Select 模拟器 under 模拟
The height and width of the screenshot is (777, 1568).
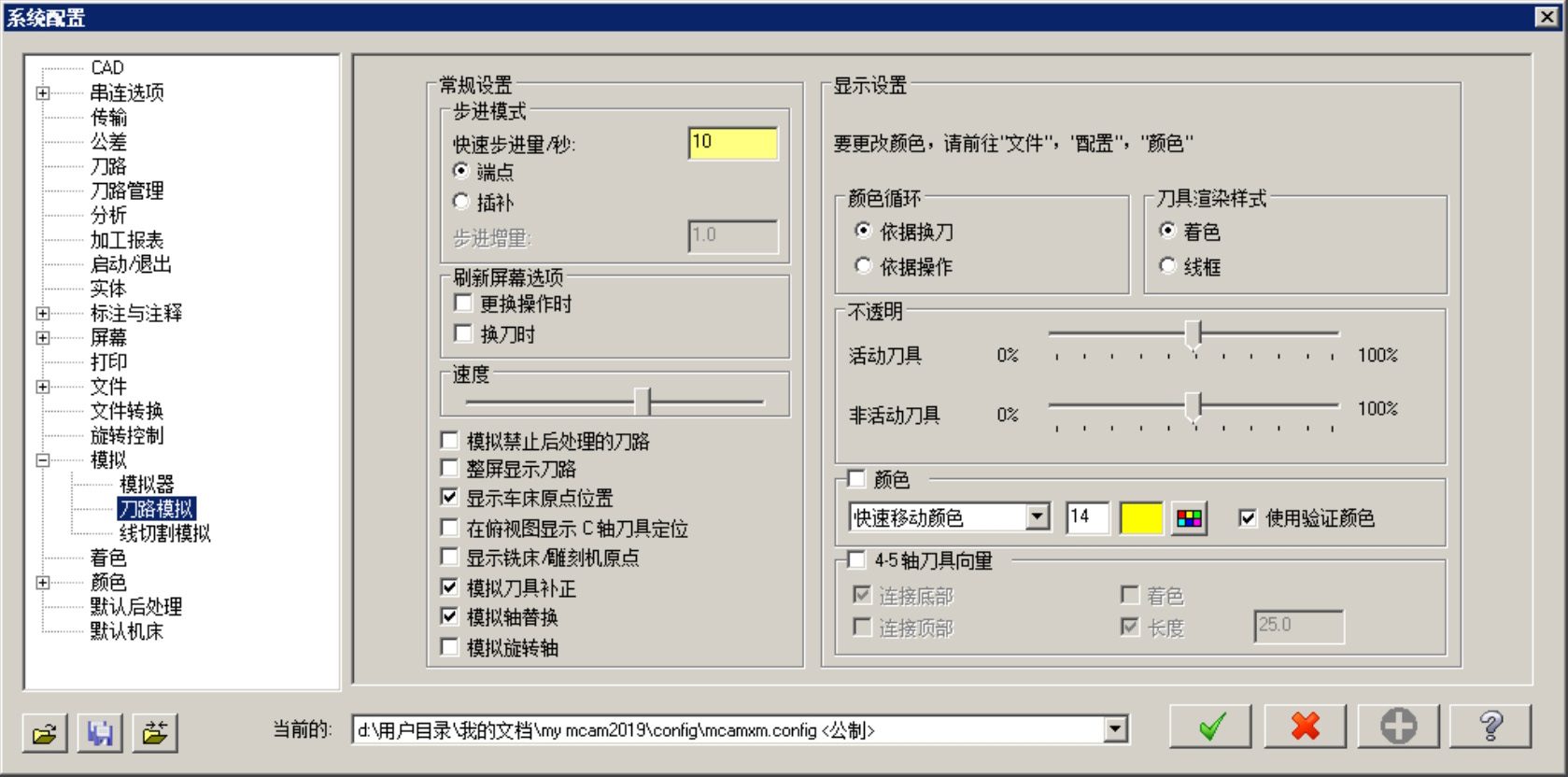point(147,485)
